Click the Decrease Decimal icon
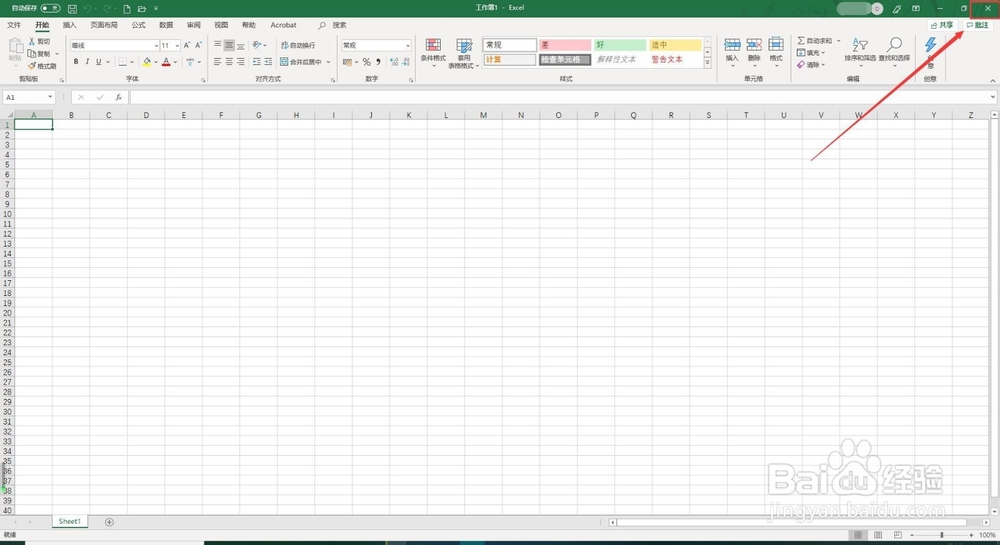This screenshot has height=545, width=1000. tap(406, 62)
